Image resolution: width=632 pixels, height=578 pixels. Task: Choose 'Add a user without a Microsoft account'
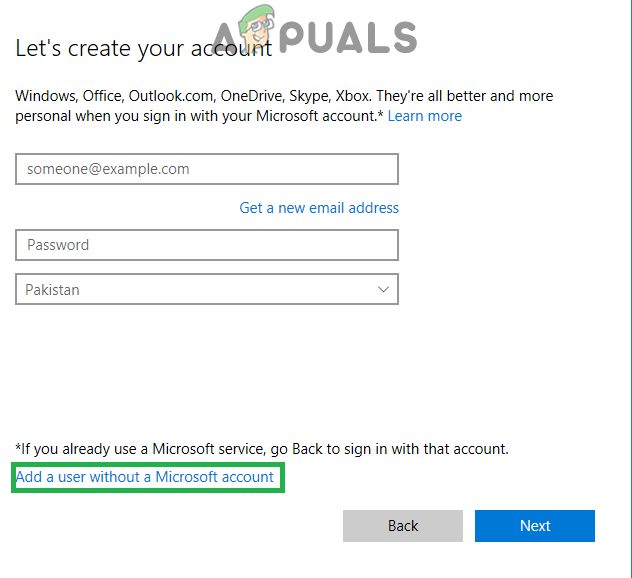[145, 477]
